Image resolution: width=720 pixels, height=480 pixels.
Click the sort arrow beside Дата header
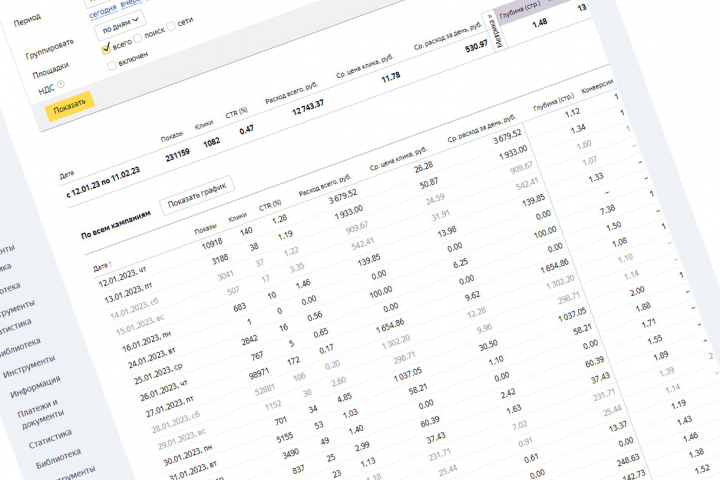pyautogui.click(x=110, y=264)
